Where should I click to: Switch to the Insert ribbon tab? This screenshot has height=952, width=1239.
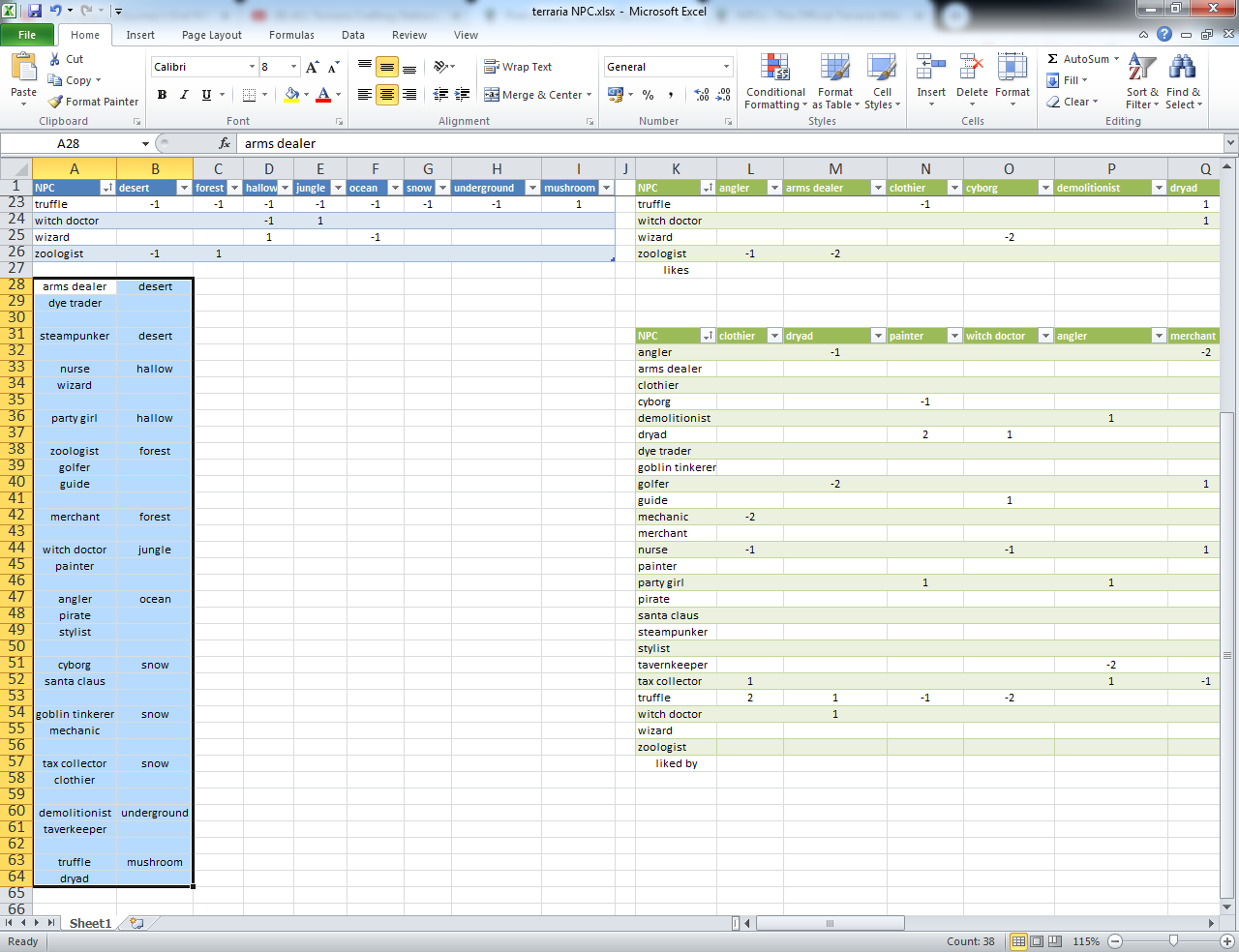(x=140, y=35)
